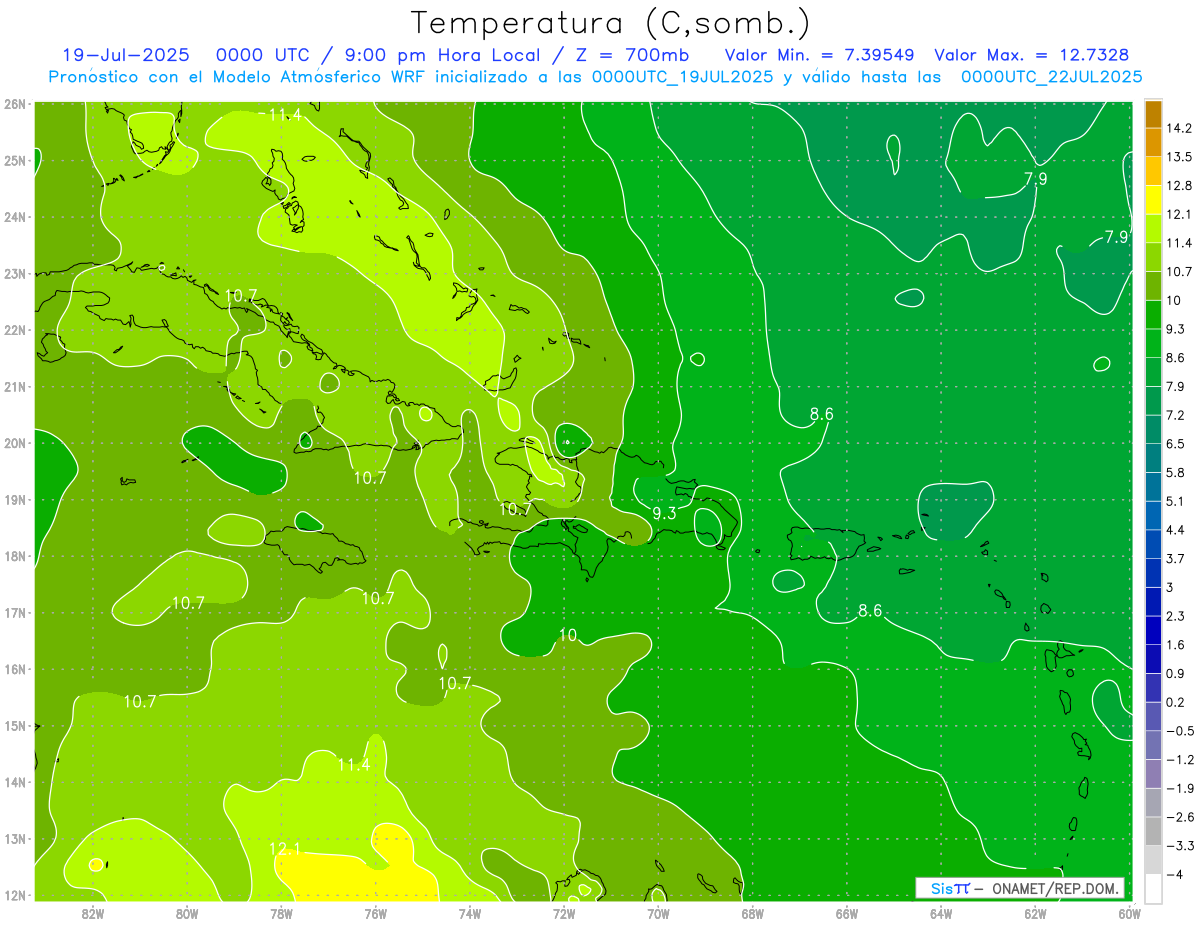Click the 66W longitude axis label

(x=847, y=913)
